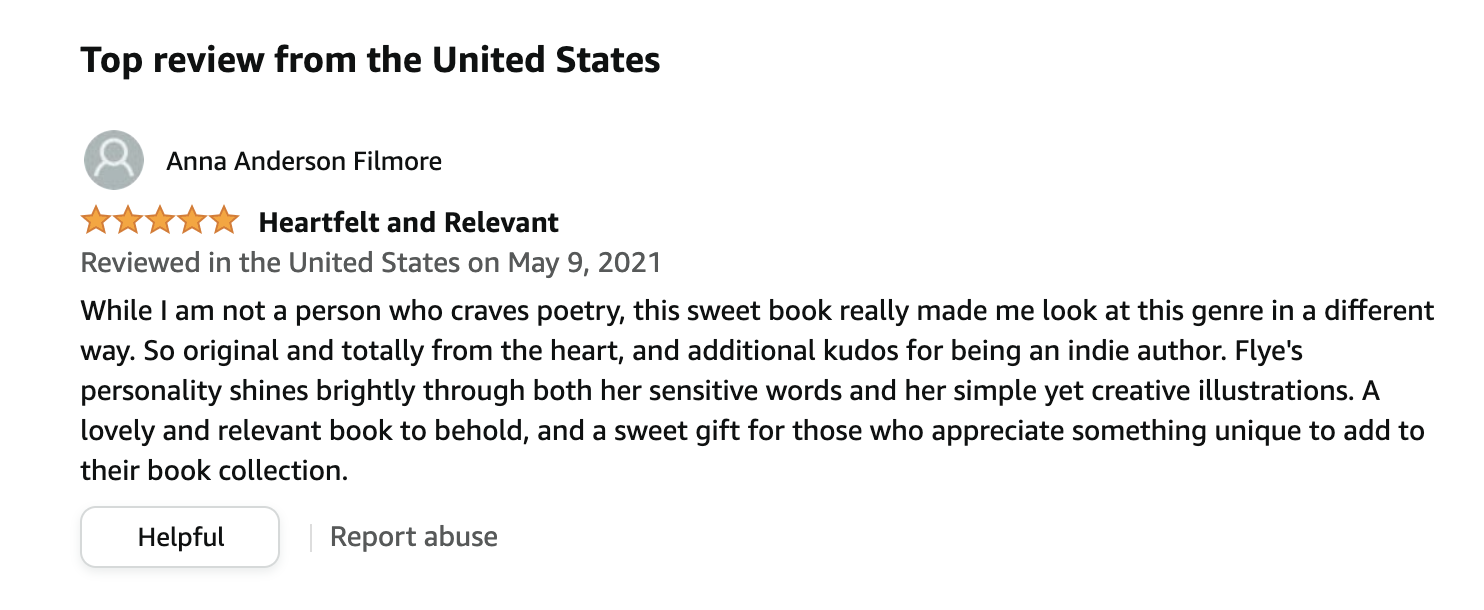Click the Report abuse link
Screen dimensions: 1484x610
(414, 537)
